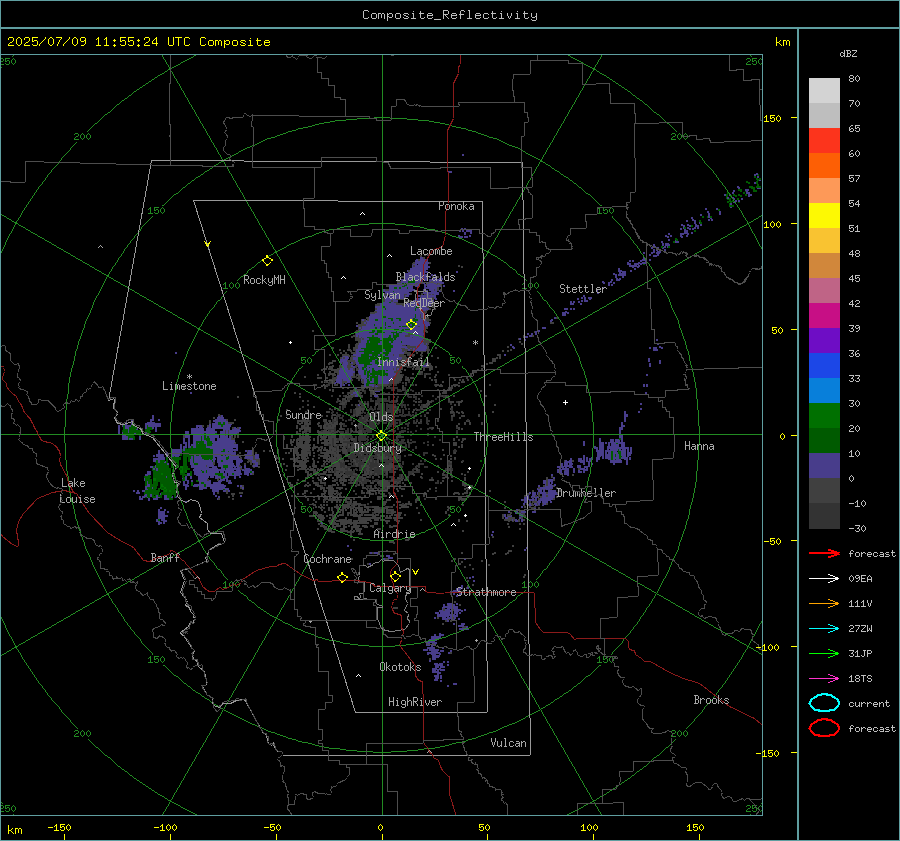Viewport: 900px width, 841px height.
Task: Click the RedDeer city label
Action: tap(424, 303)
